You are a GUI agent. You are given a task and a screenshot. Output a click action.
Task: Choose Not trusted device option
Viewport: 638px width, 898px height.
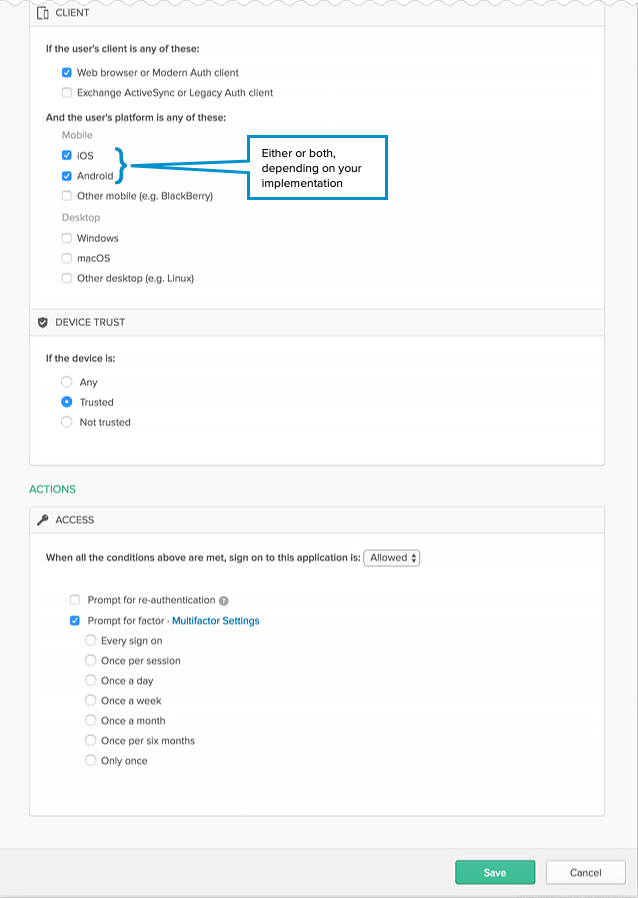[x=67, y=422]
